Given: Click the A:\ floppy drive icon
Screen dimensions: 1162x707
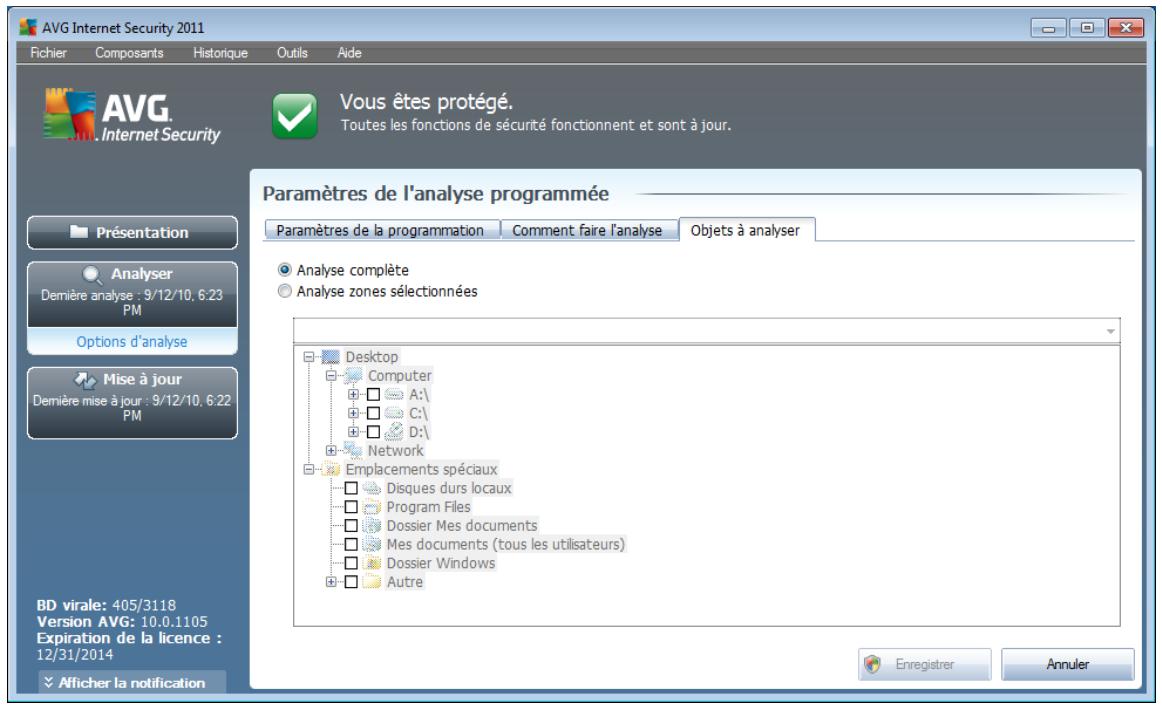Looking at the screenshot, I should click(x=394, y=394).
